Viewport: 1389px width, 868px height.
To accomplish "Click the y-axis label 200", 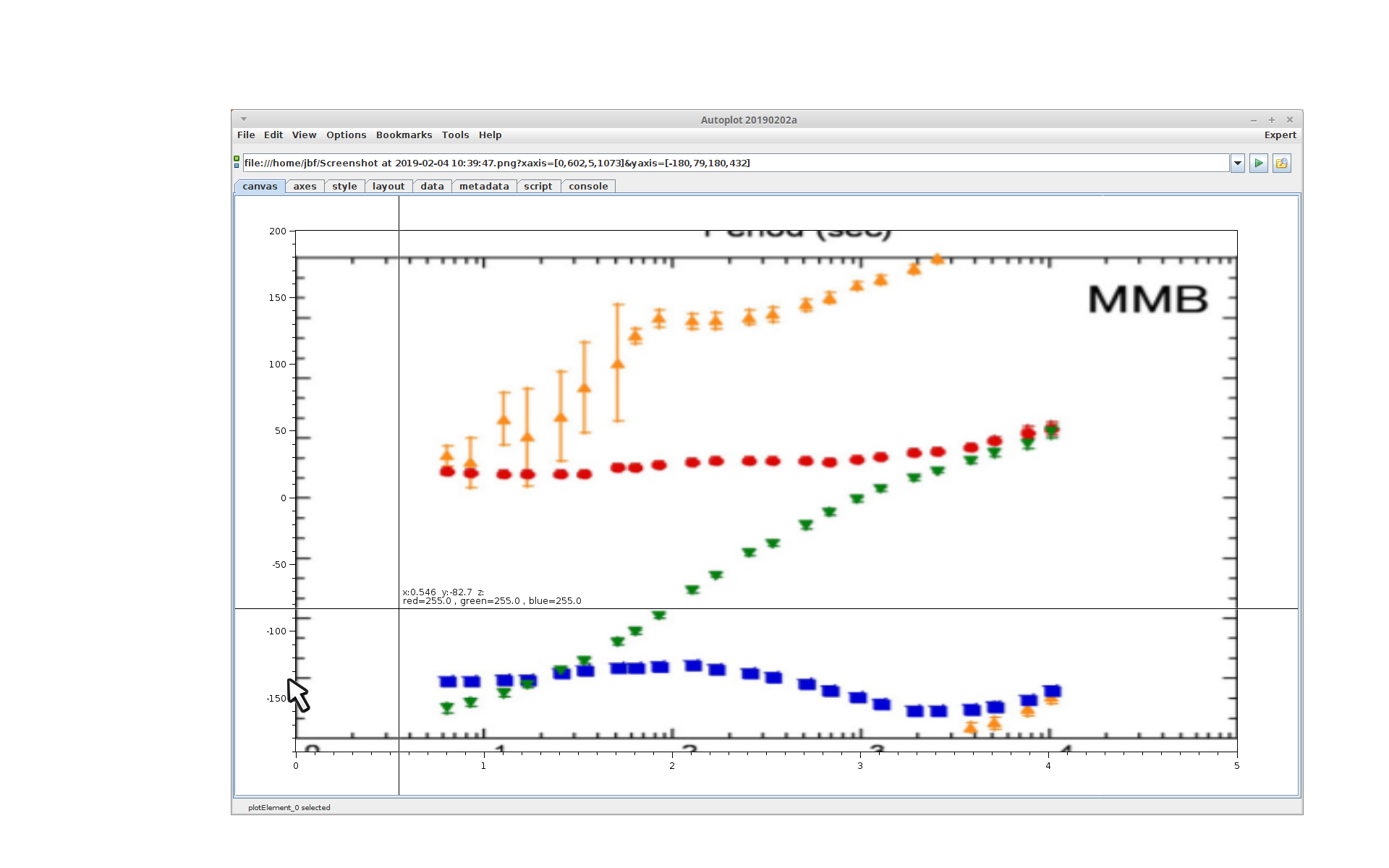I will 278,231.
